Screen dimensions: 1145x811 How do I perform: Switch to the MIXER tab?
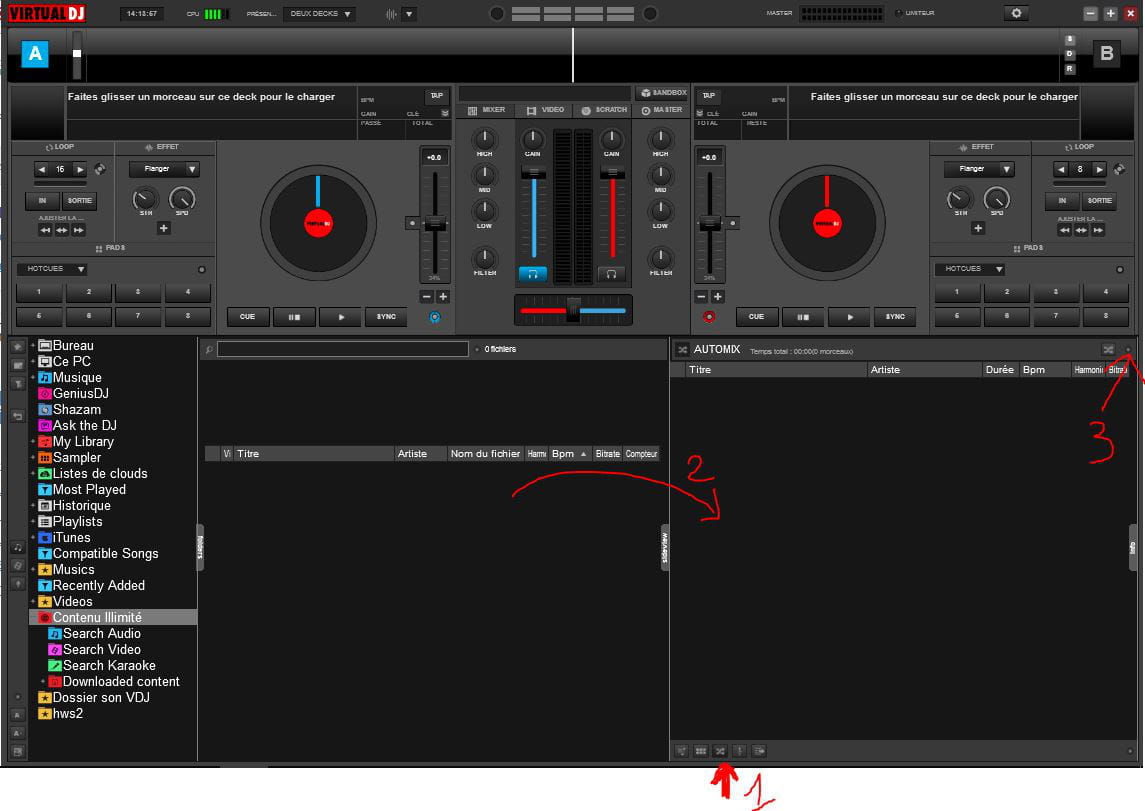486,110
